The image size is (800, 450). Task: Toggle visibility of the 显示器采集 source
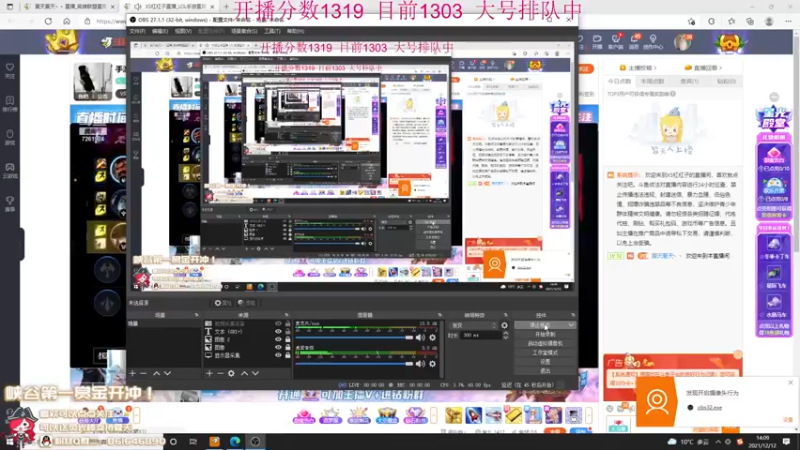click(278, 355)
